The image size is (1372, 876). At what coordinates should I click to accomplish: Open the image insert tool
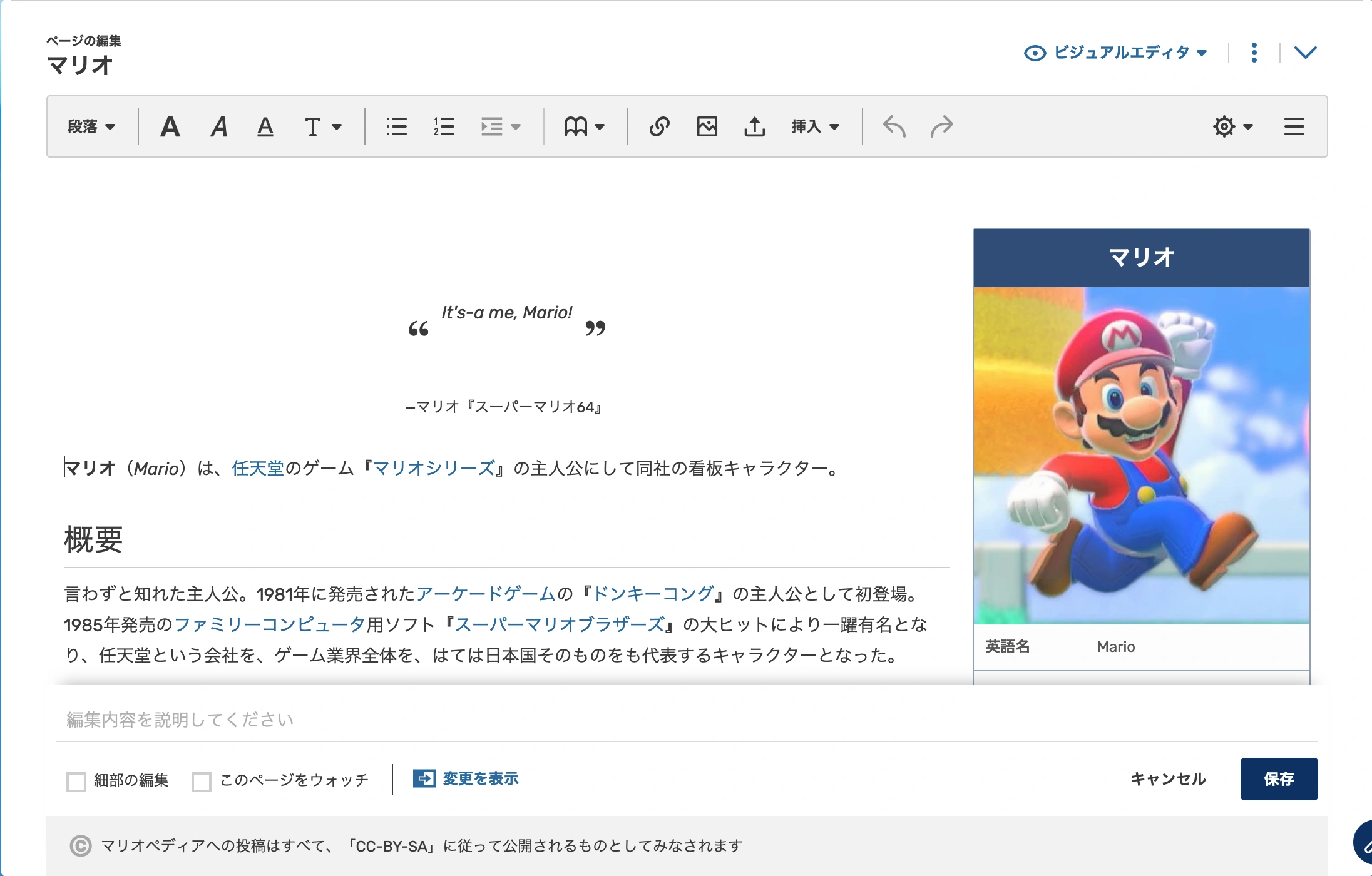[x=707, y=127]
